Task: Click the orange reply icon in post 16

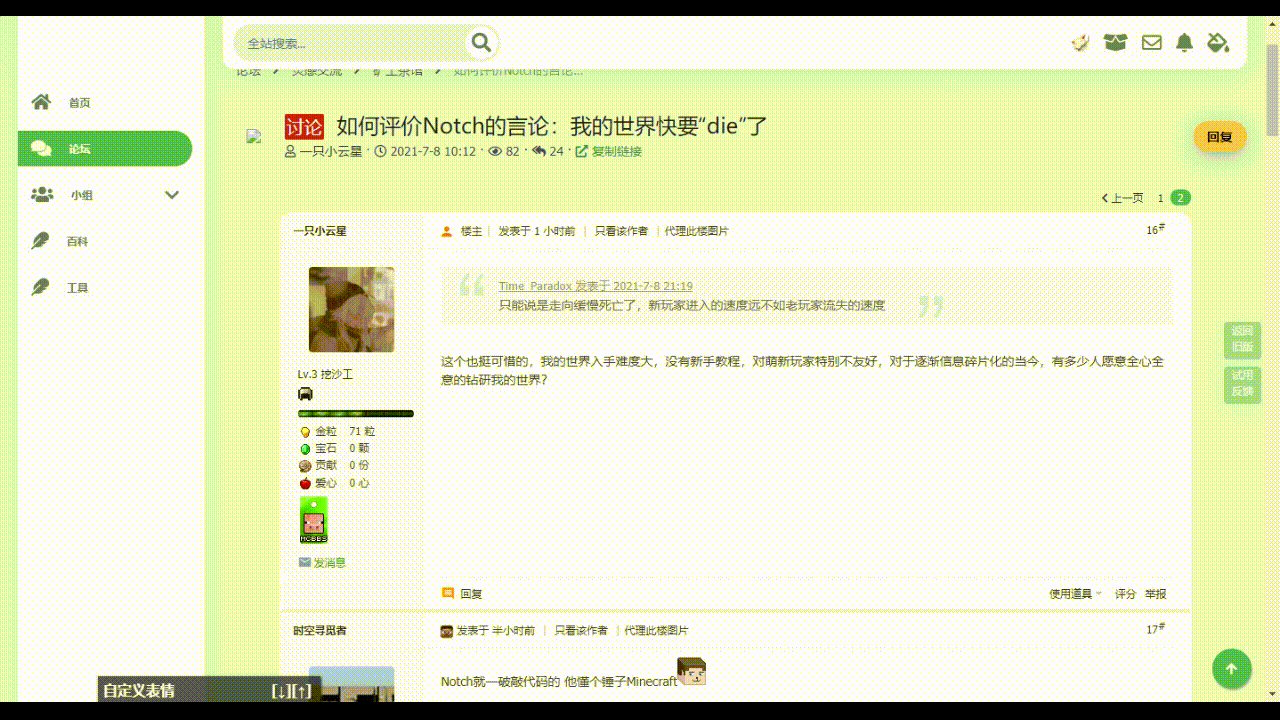Action: coord(448,593)
